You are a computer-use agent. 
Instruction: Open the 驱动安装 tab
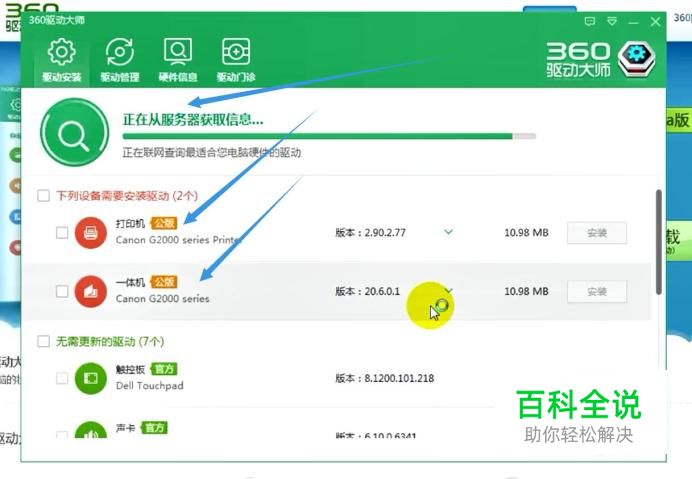tap(61, 60)
